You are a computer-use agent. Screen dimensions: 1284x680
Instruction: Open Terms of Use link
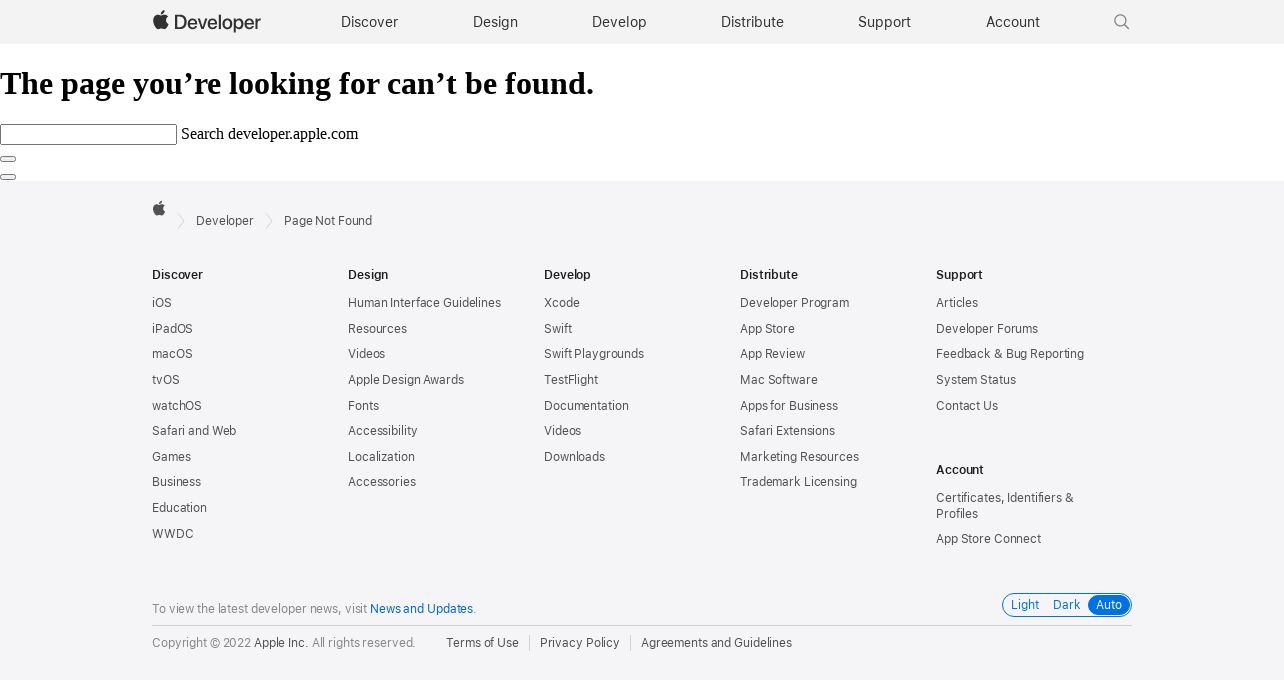482,643
